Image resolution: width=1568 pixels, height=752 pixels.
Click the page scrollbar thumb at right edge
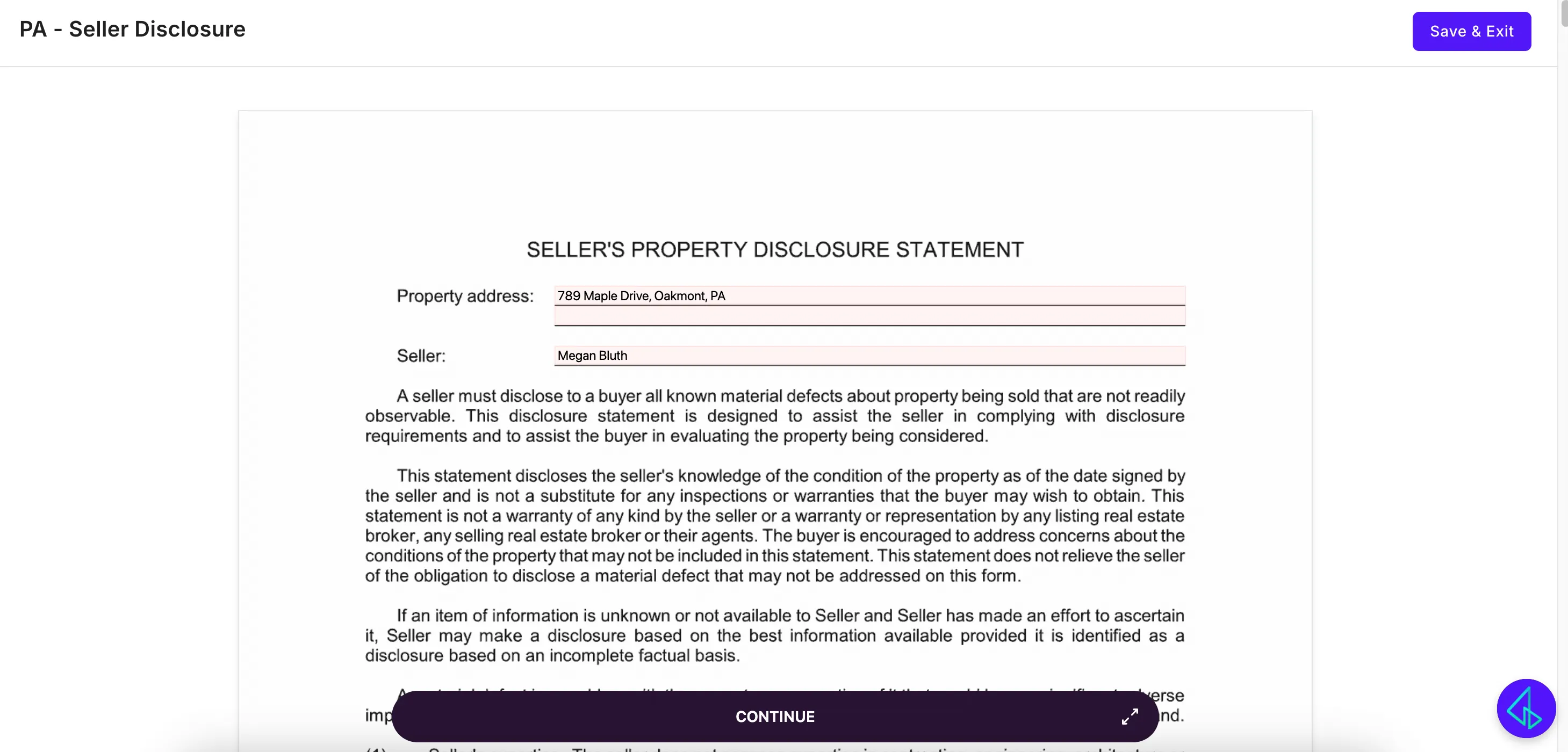tap(1563, 12)
